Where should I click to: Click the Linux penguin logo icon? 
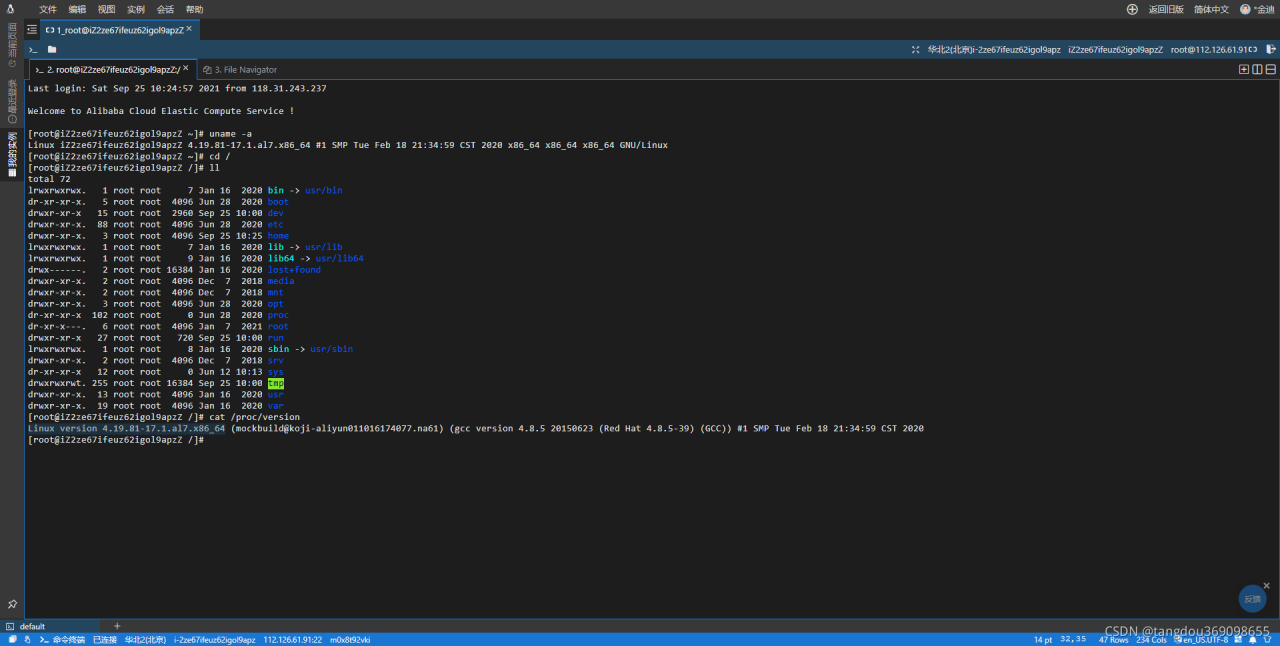(11, 9)
